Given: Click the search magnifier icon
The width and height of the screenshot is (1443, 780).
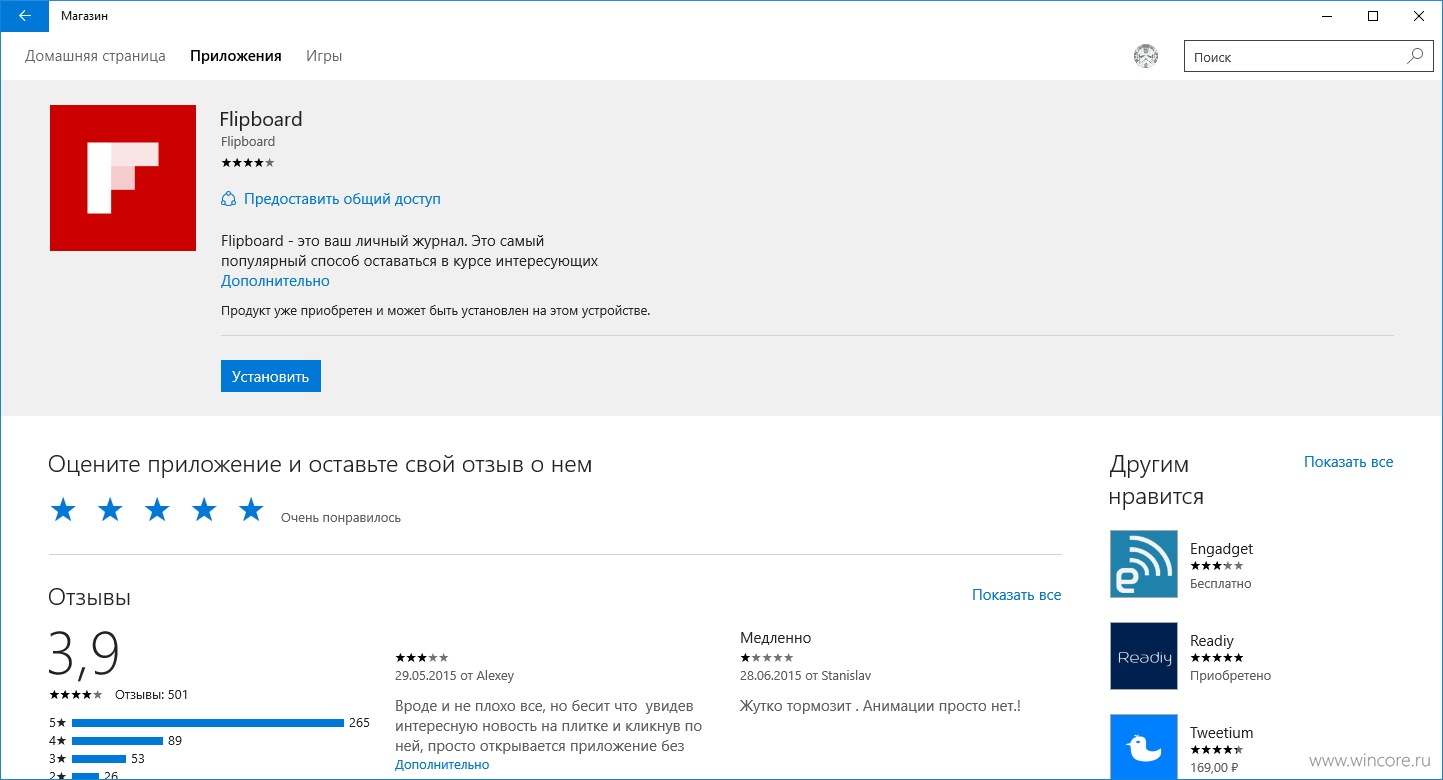Looking at the screenshot, I should click(1414, 57).
